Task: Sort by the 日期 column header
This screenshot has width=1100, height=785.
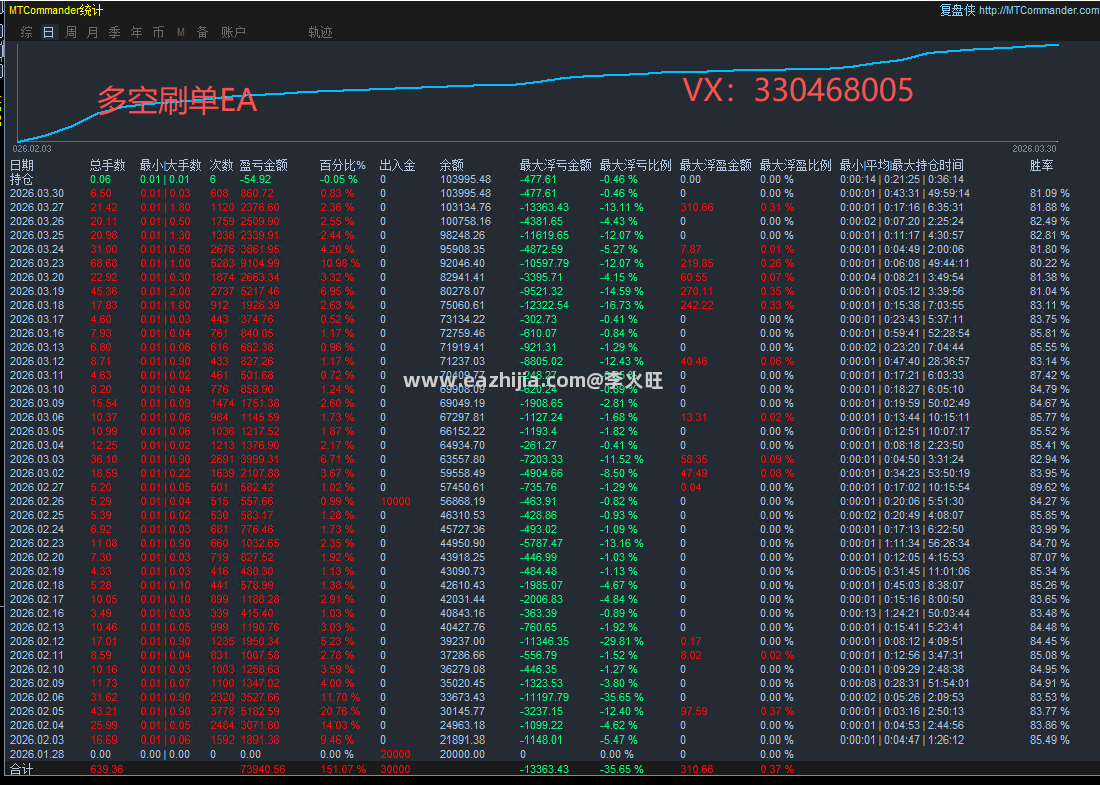Action: click(22, 166)
